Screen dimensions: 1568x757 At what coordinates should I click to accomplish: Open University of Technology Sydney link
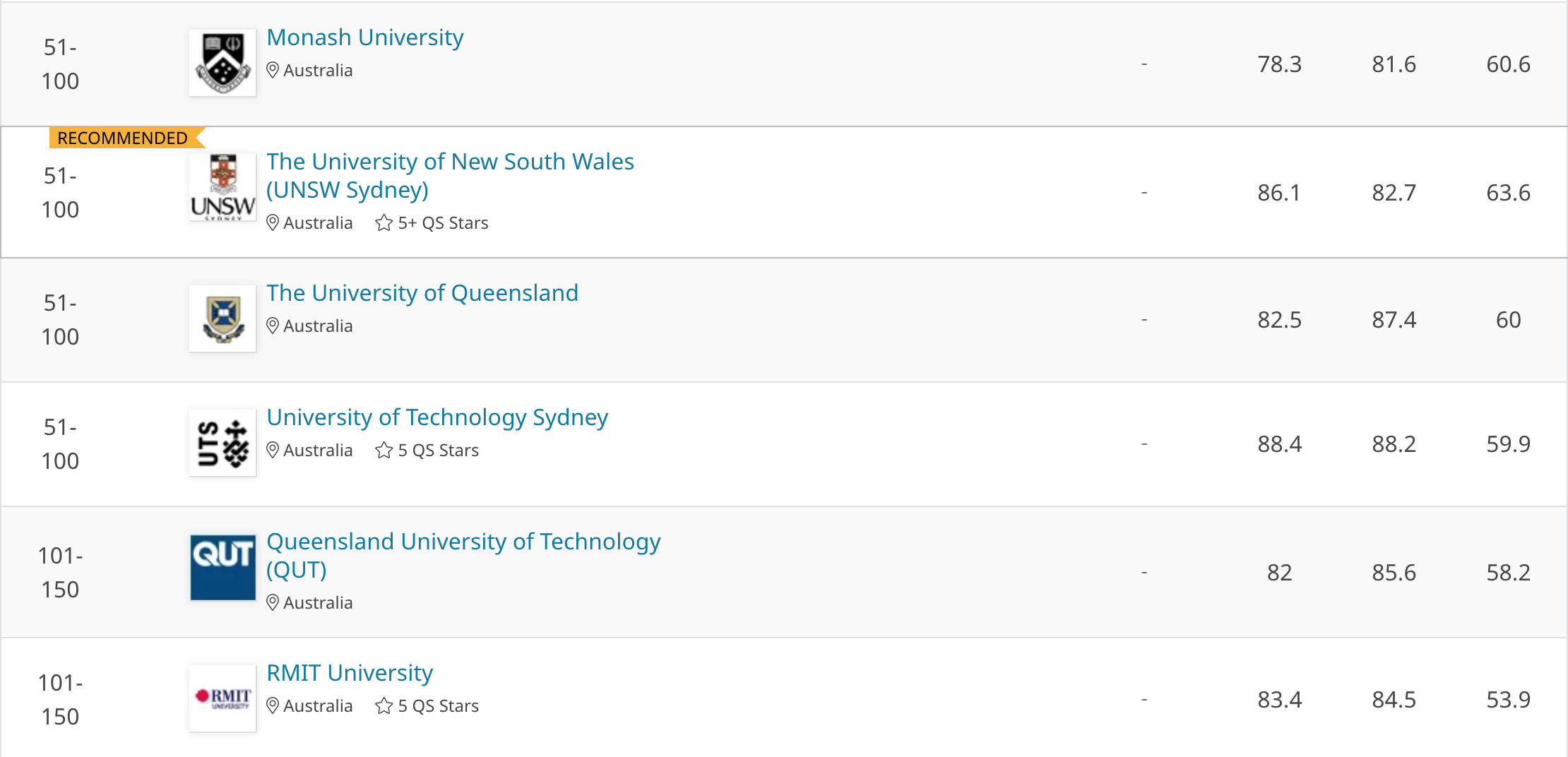pos(437,417)
